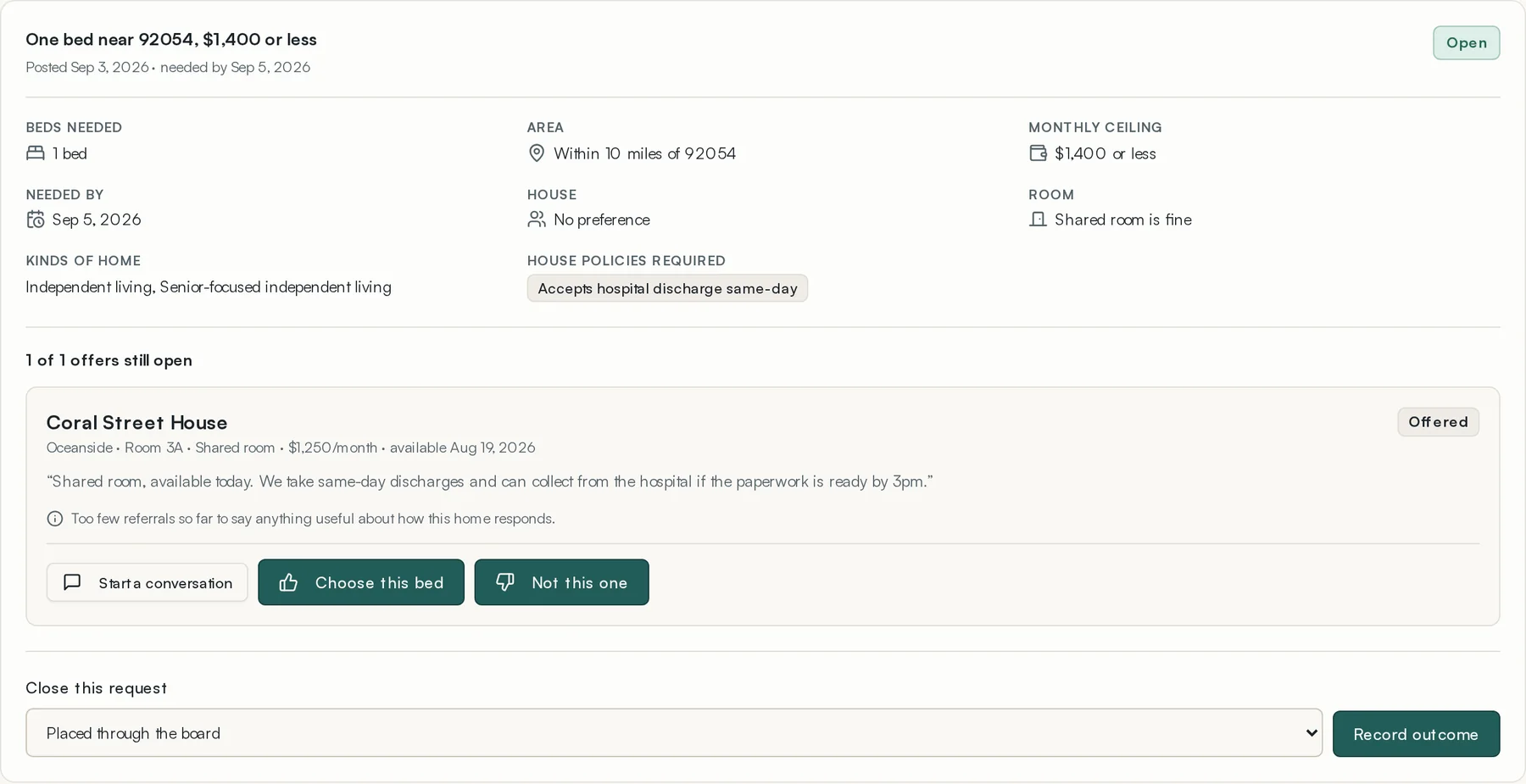Click the wallet icon beside $1,400 or less
The image size is (1526, 784).
coord(1038,153)
